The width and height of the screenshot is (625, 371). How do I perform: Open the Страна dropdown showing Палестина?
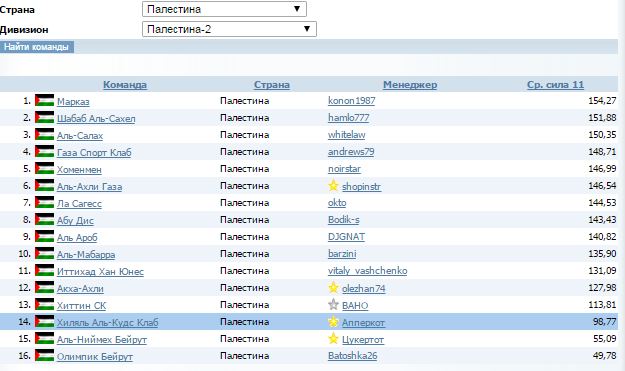(224, 9)
